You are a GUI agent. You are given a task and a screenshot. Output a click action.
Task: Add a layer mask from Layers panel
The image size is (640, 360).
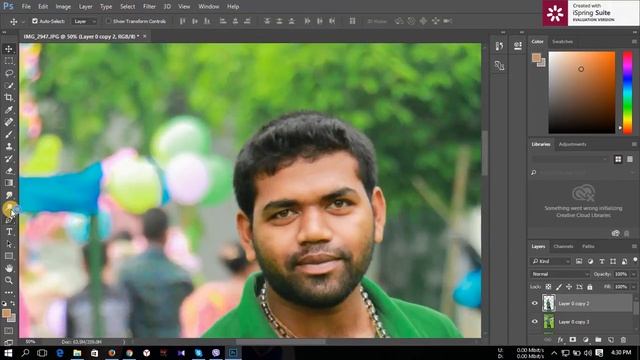[573, 340]
